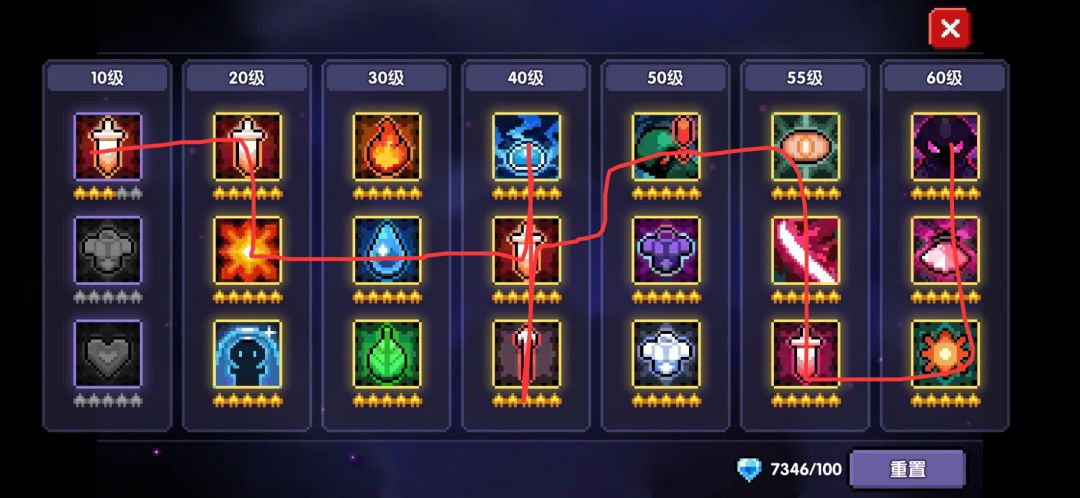Select the orange flame skill icon
Screen dimensions: 1080x498
click(386, 147)
